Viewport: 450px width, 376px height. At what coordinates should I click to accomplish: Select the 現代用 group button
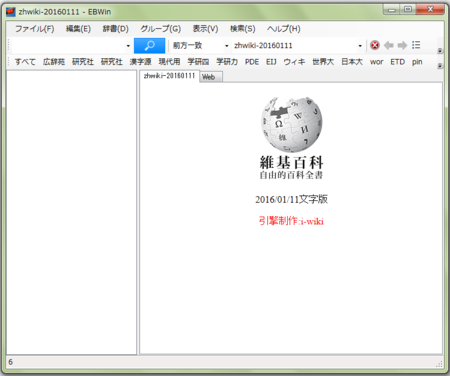point(169,62)
